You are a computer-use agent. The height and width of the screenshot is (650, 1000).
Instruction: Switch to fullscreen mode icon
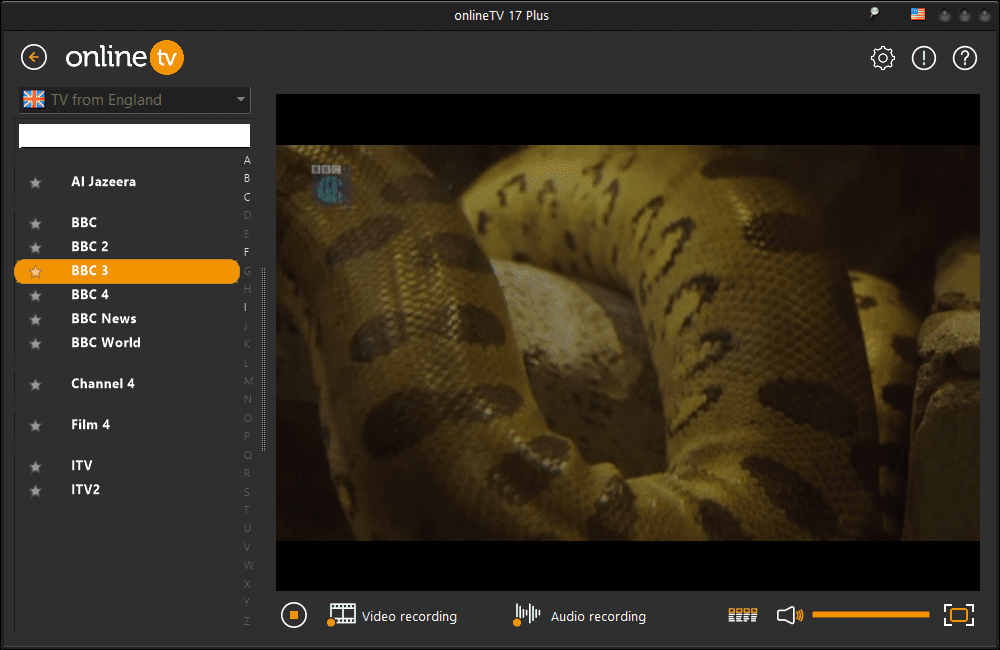click(x=959, y=615)
